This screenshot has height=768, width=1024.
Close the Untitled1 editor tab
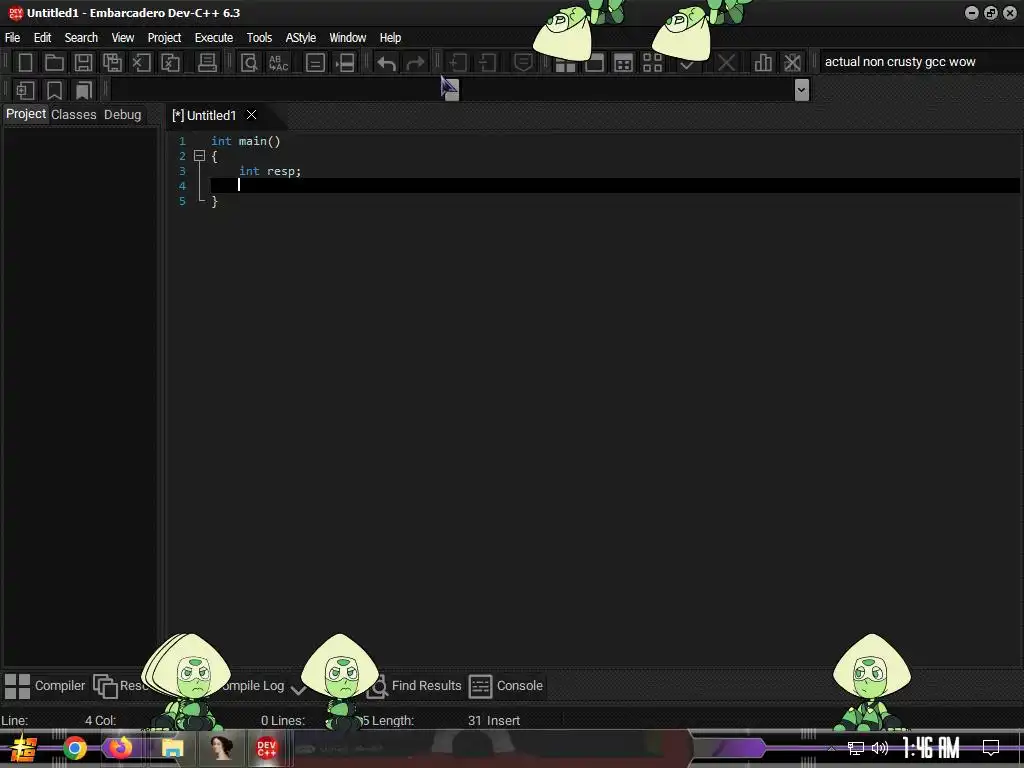[x=251, y=115]
